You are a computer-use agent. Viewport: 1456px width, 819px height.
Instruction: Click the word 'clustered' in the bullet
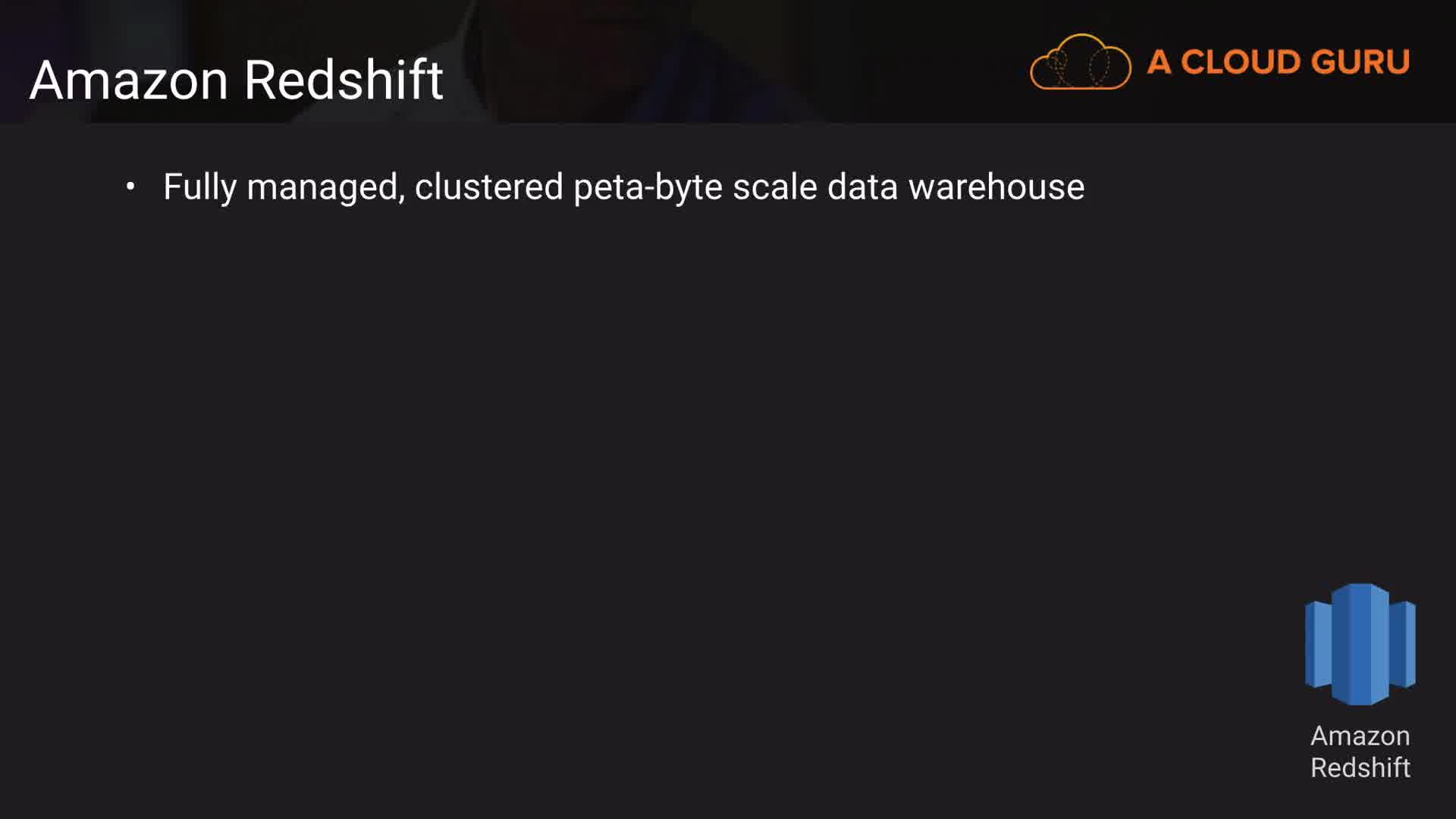tap(488, 187)
